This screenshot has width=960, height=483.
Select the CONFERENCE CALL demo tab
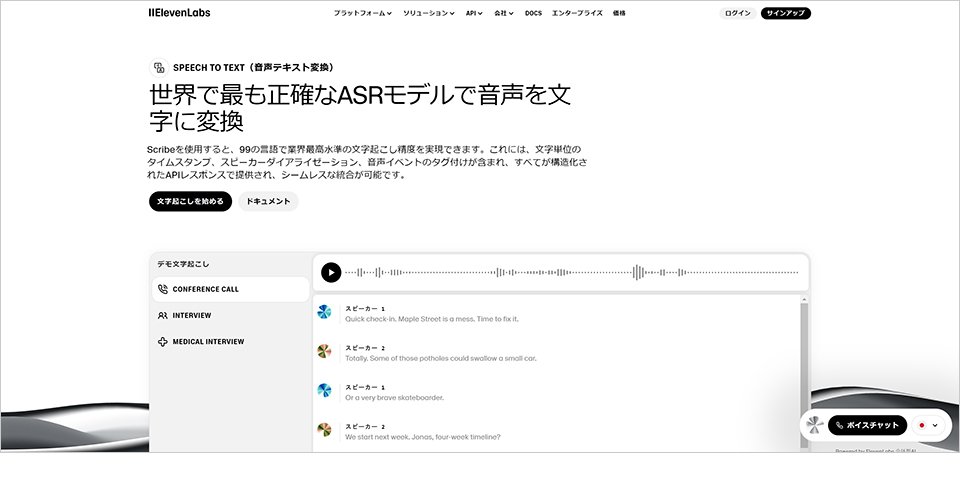point(230,289)
